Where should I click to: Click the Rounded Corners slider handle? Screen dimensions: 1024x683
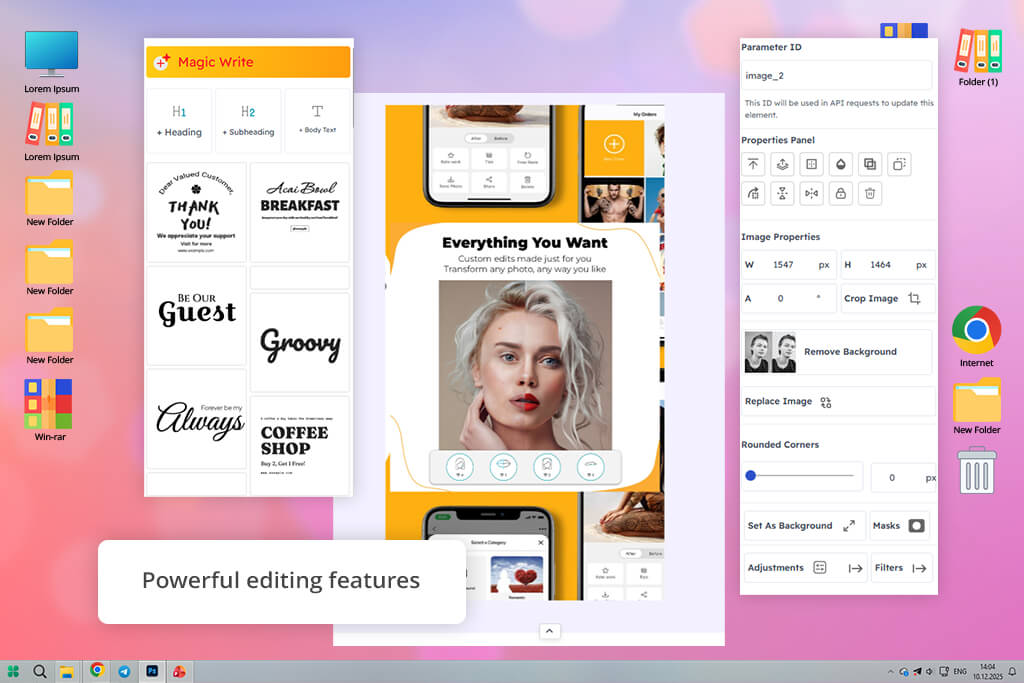(x=751, y=476)
